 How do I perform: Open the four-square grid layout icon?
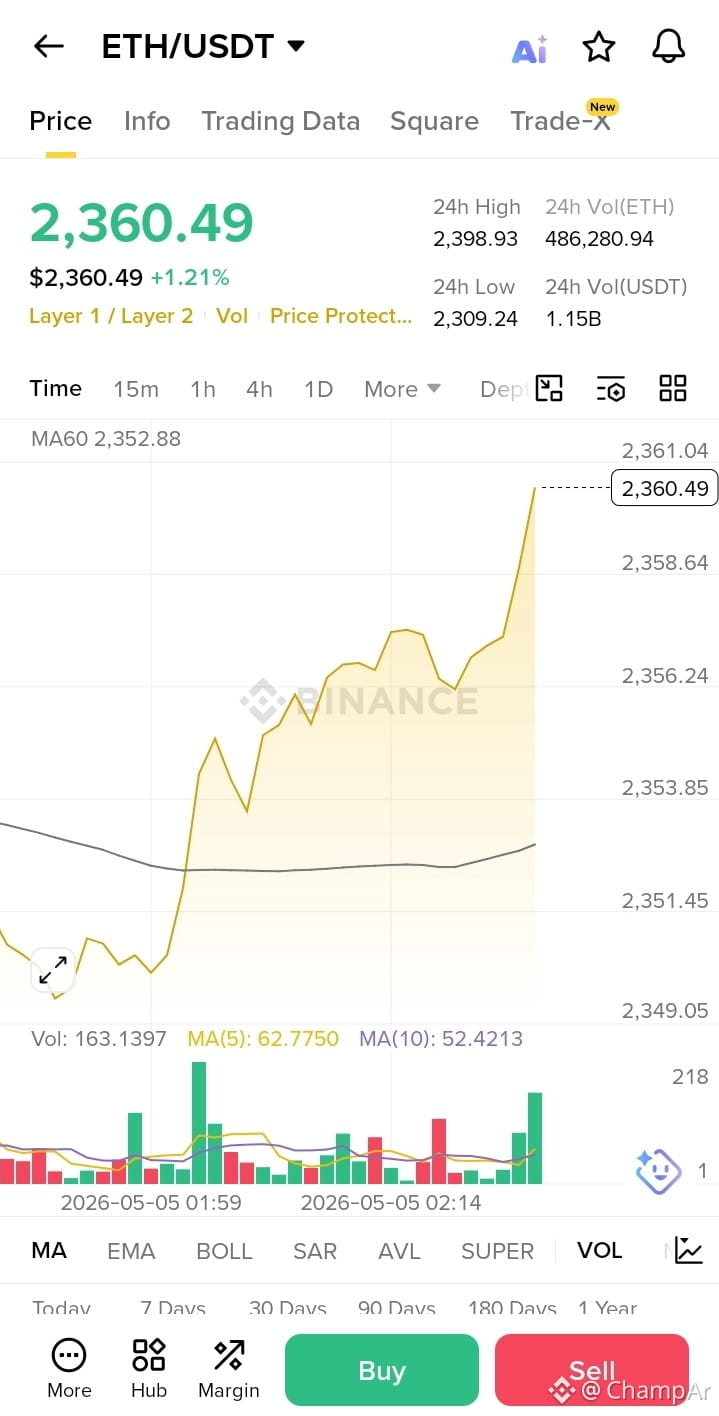[x=673, y=388]
